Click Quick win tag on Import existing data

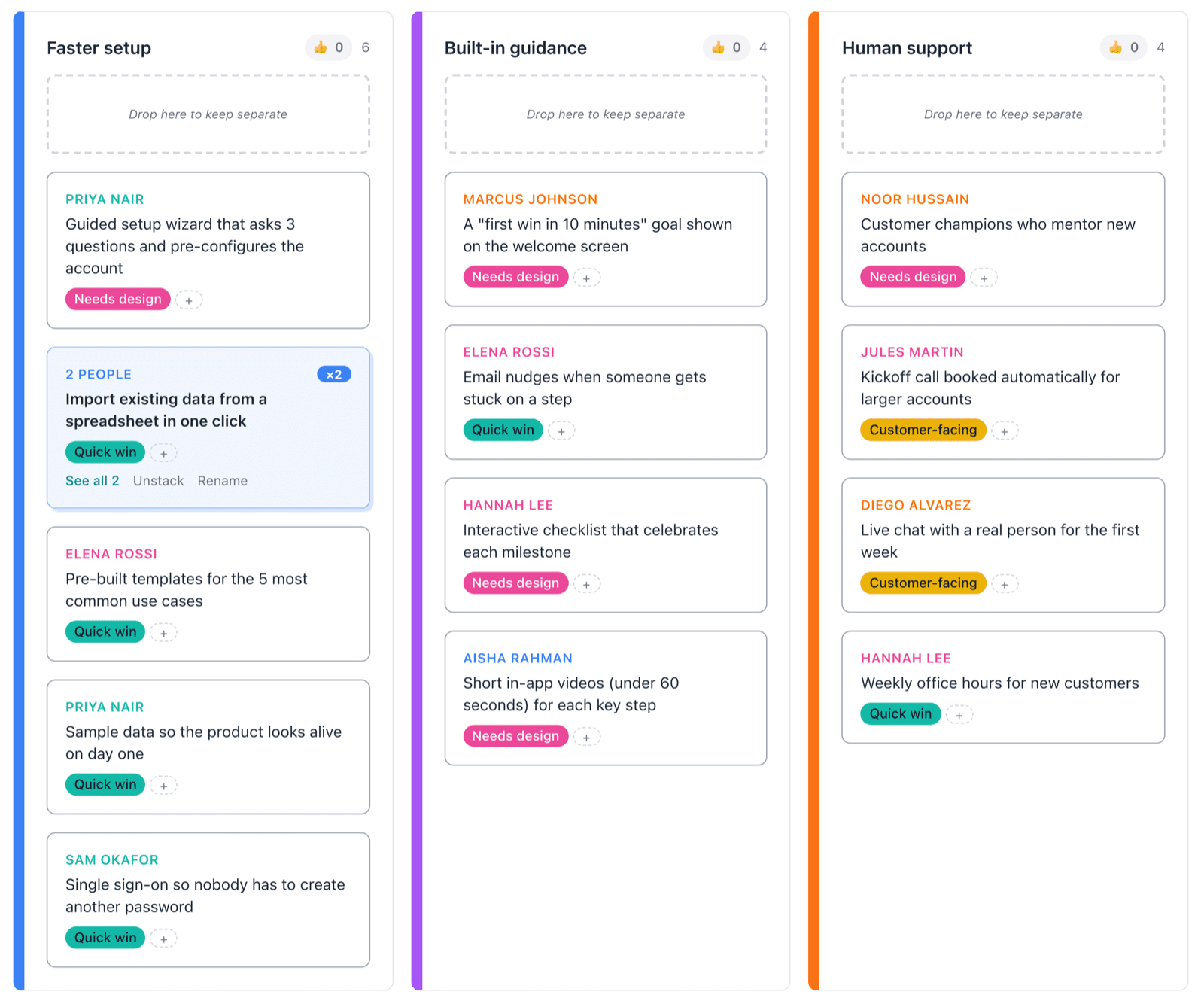(105, 452)
